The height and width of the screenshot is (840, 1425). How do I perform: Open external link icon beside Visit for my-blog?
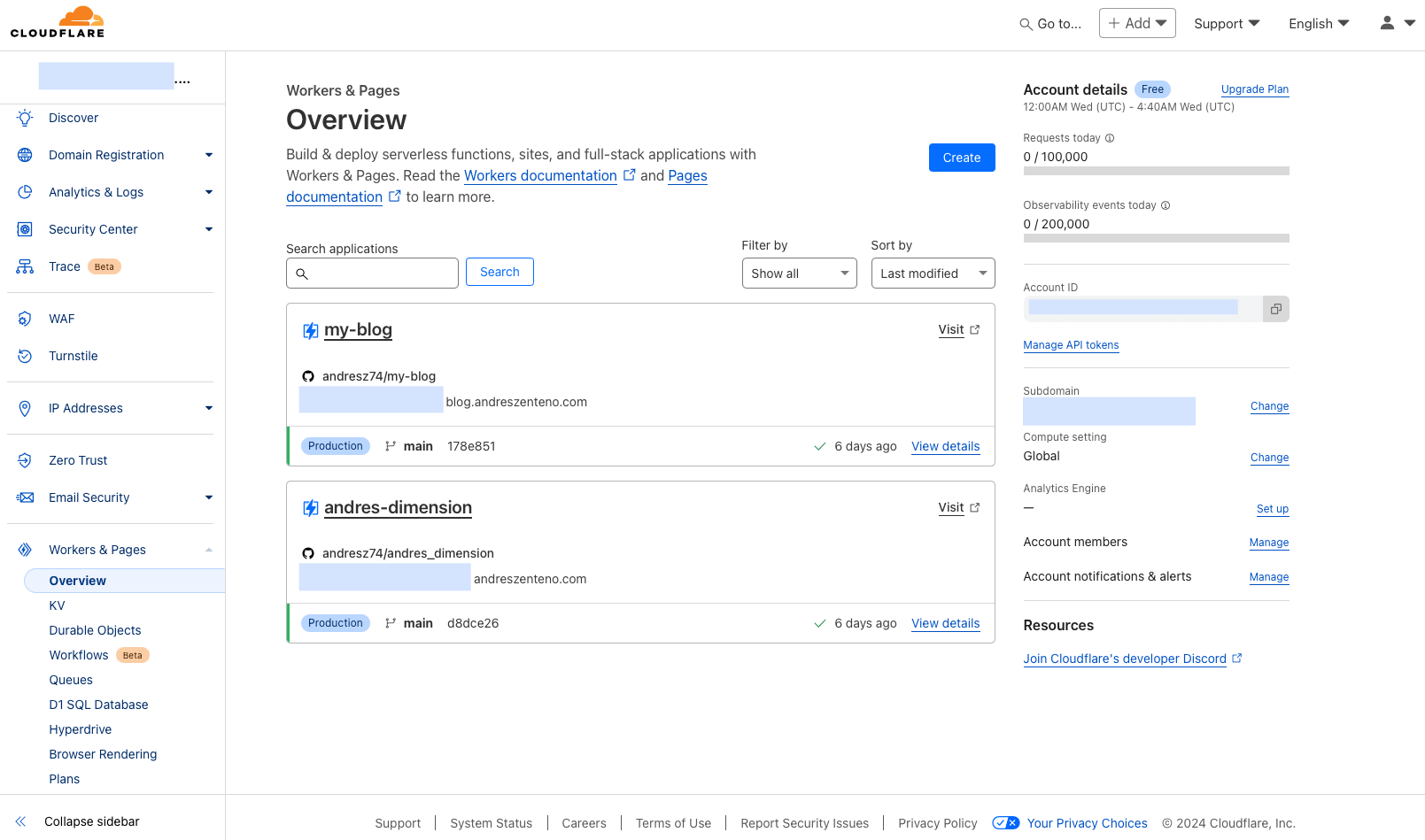pyautogui.click(x=973, y=328)
